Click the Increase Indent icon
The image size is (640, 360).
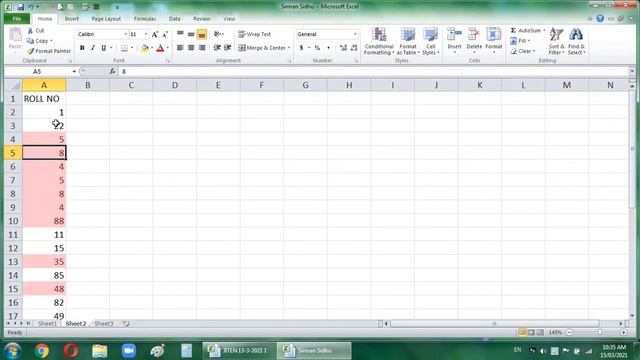[228, 48]
